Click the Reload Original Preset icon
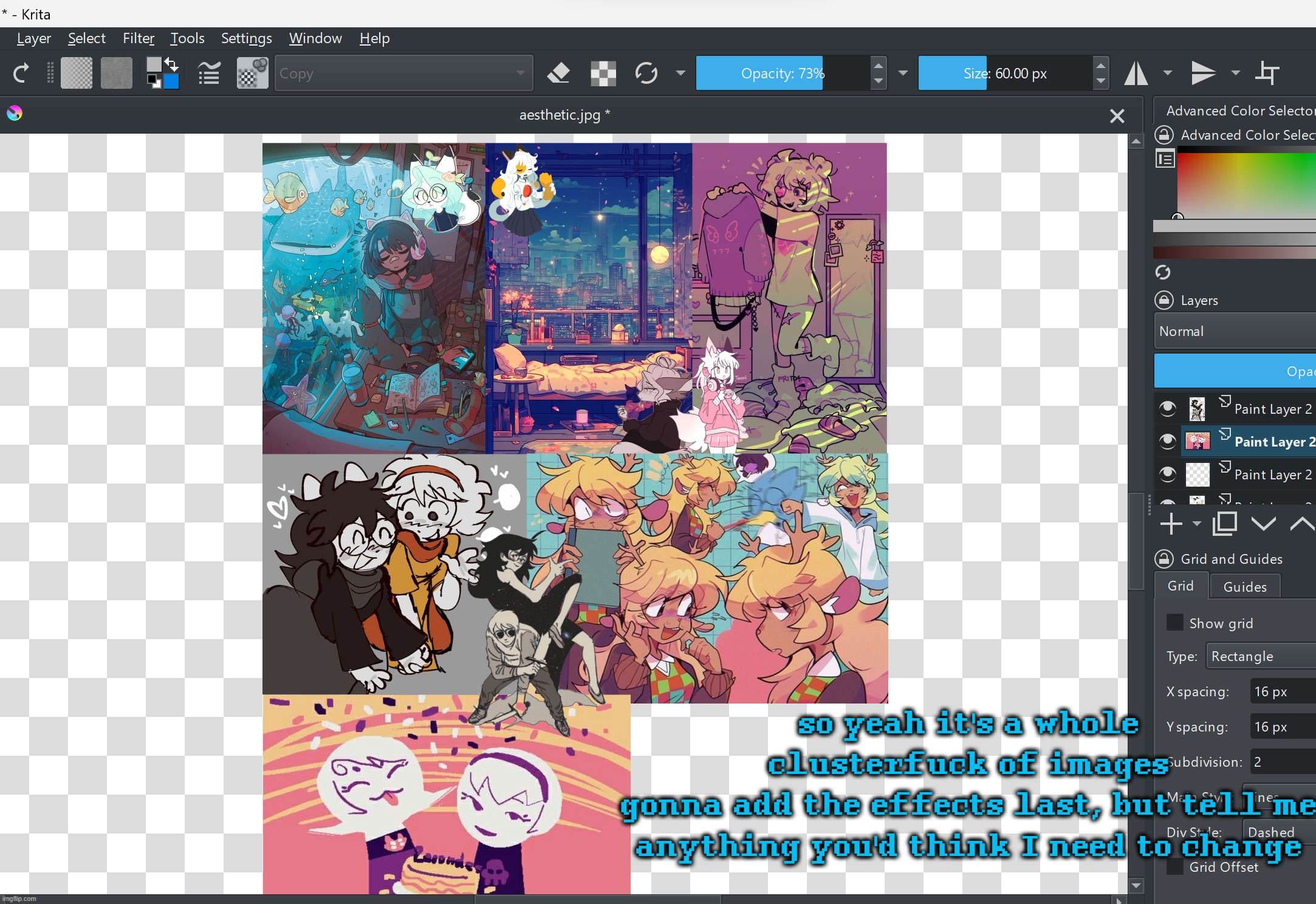1316x904 pixels. coord(646,73)
